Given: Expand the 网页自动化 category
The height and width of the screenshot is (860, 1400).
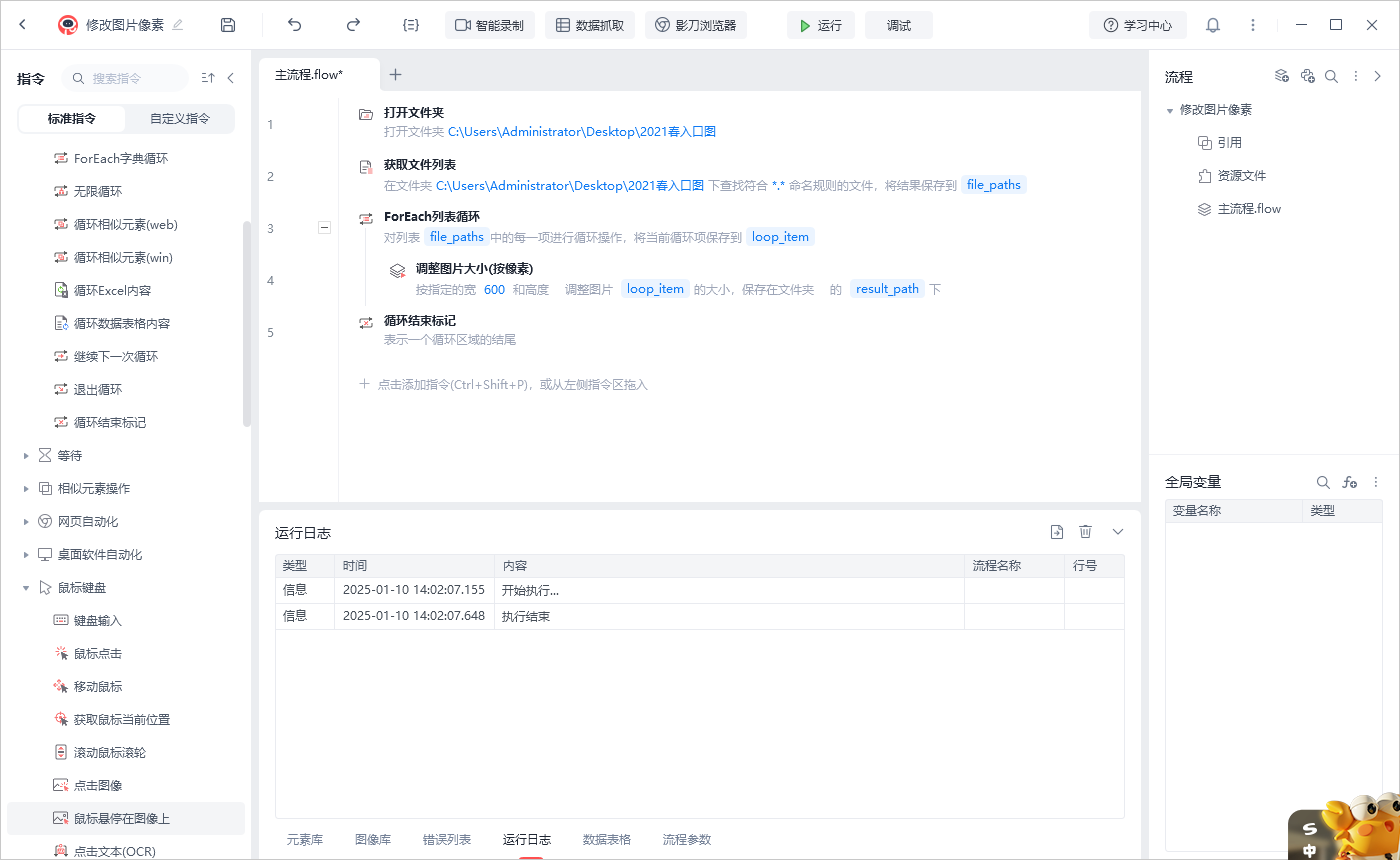Looking at the screenshot, I should pyautogui.click(x=26, y=522).
